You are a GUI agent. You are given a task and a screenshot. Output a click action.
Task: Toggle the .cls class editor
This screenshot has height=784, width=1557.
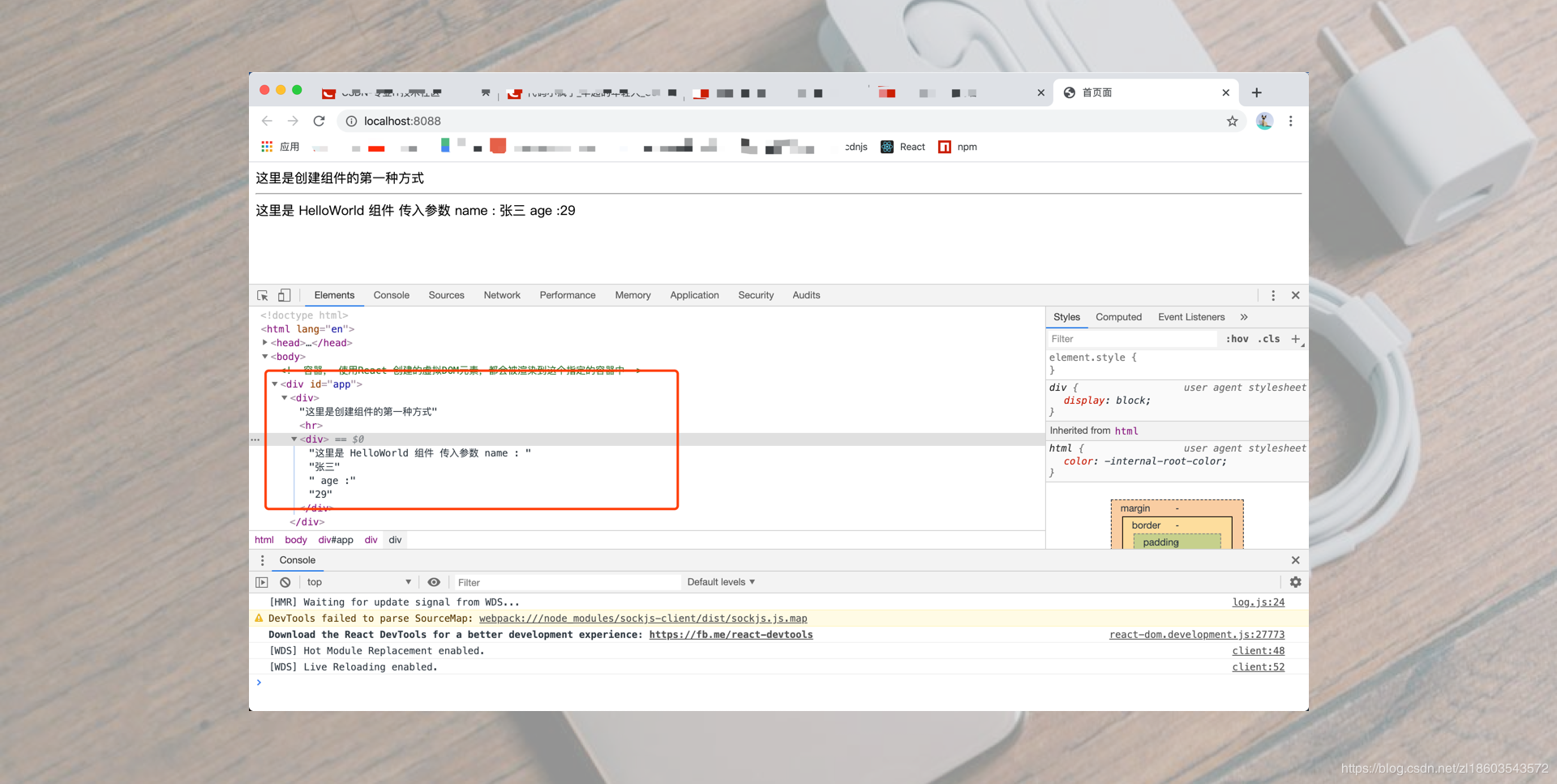(x=1269, y=339)
